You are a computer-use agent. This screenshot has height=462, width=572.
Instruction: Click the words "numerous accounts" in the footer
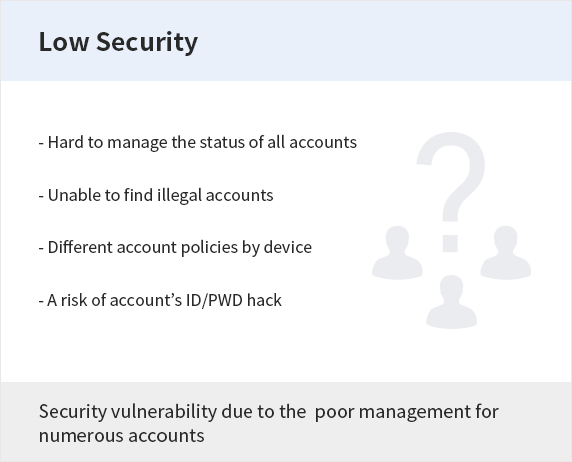[121, 436]
